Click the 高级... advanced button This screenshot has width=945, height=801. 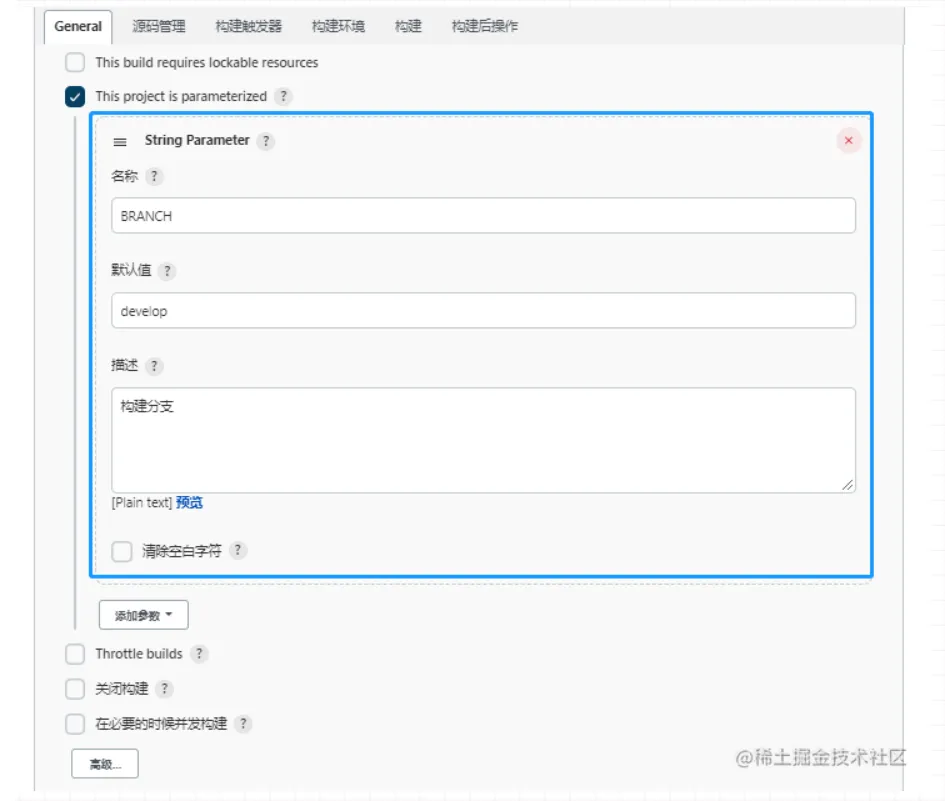point(105,764)
